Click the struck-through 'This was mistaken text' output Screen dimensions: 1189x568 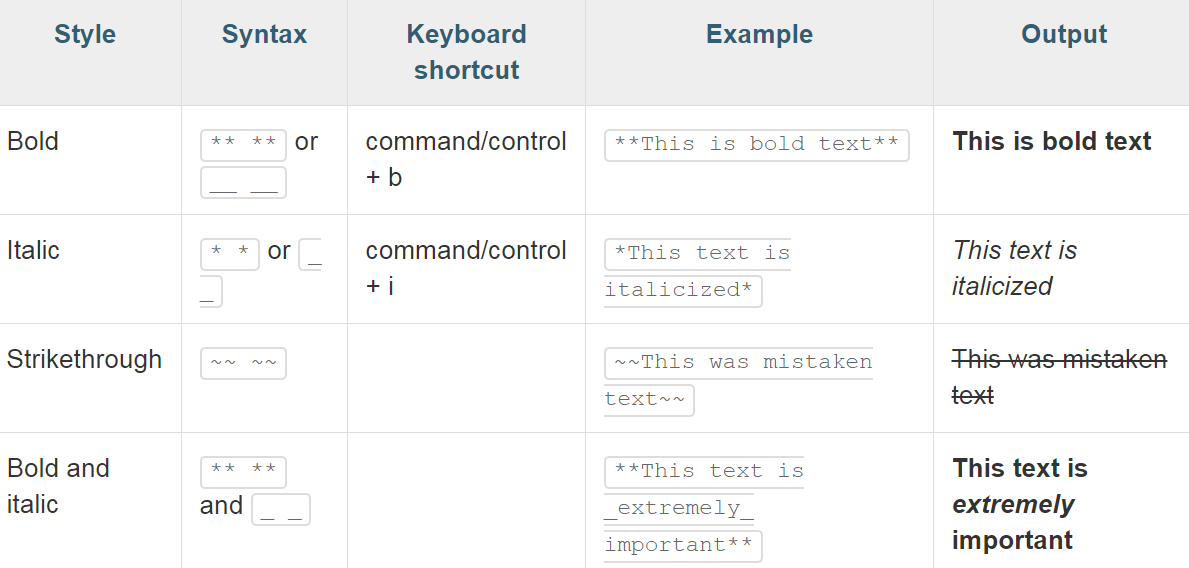click(1059, 377)
